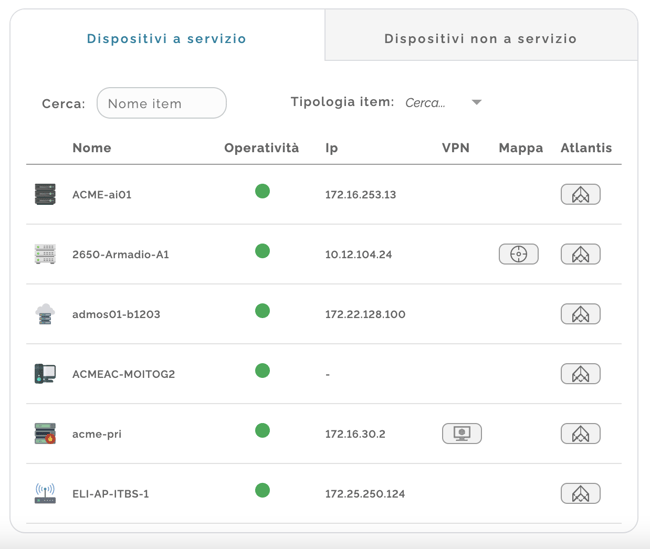Select the device name ELI-AP-ITBS-1
Viewport: 650px width, 549px height.
[111, 493]
